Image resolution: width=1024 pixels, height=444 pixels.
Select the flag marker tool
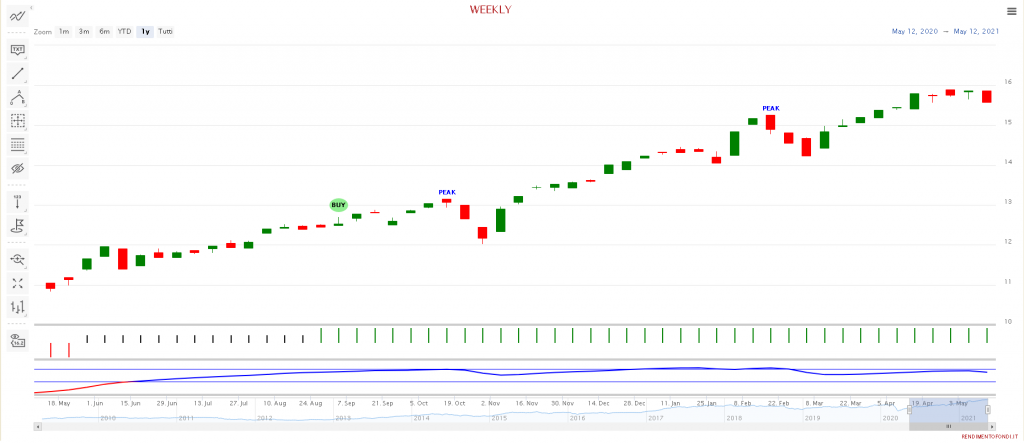(17, 227)
